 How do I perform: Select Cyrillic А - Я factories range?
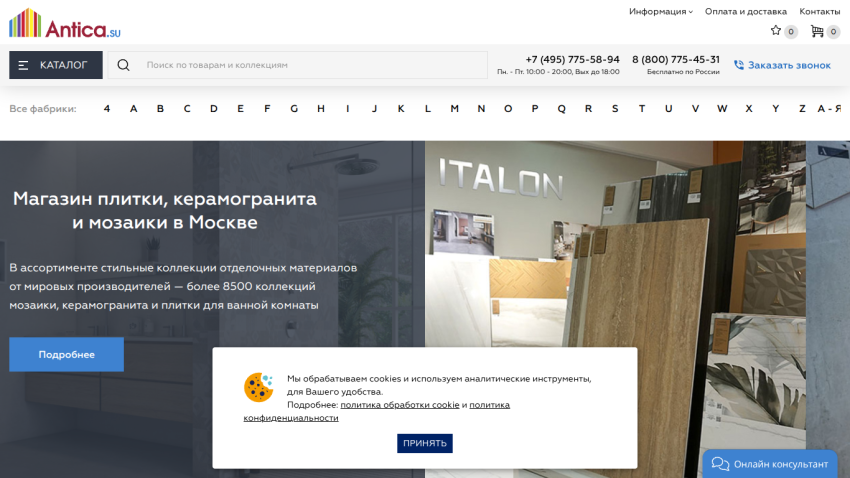click(x=829, y=109)
